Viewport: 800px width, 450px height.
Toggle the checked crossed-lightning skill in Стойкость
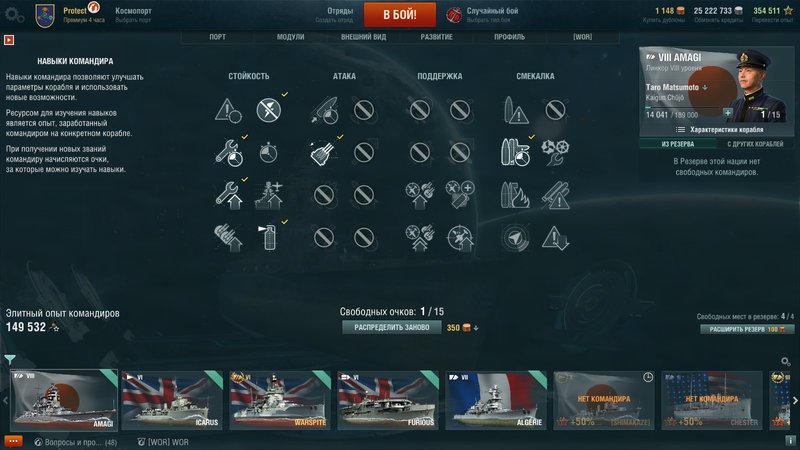[269, 109]
